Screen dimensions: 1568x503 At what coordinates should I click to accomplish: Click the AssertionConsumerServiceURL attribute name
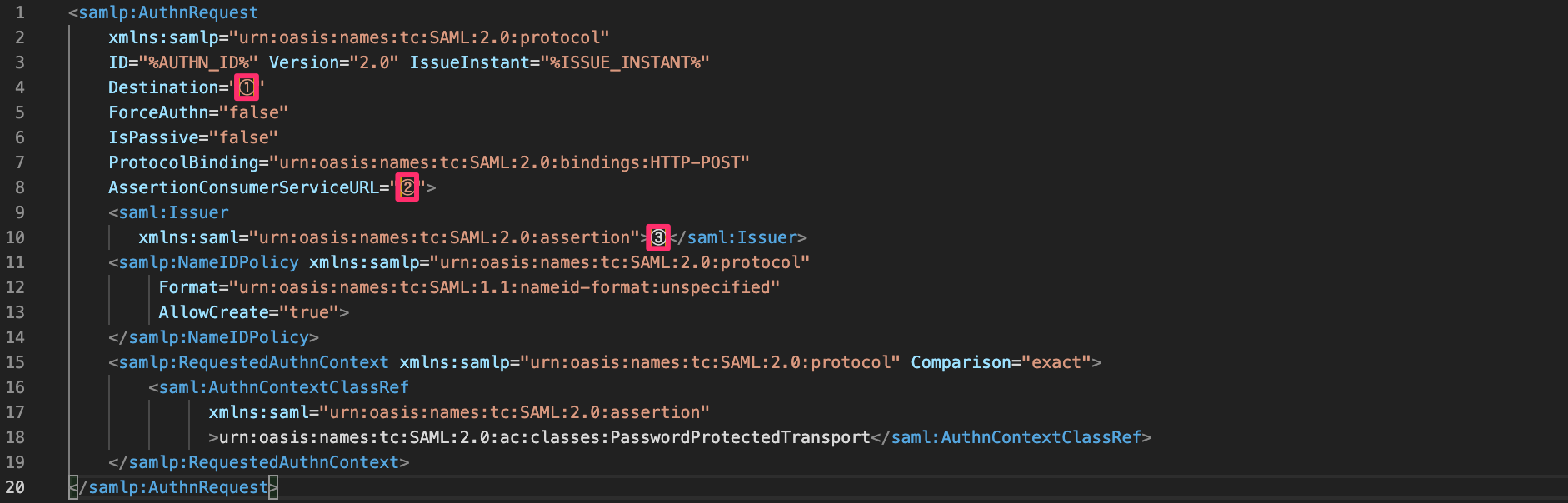[x=243, y=187]
